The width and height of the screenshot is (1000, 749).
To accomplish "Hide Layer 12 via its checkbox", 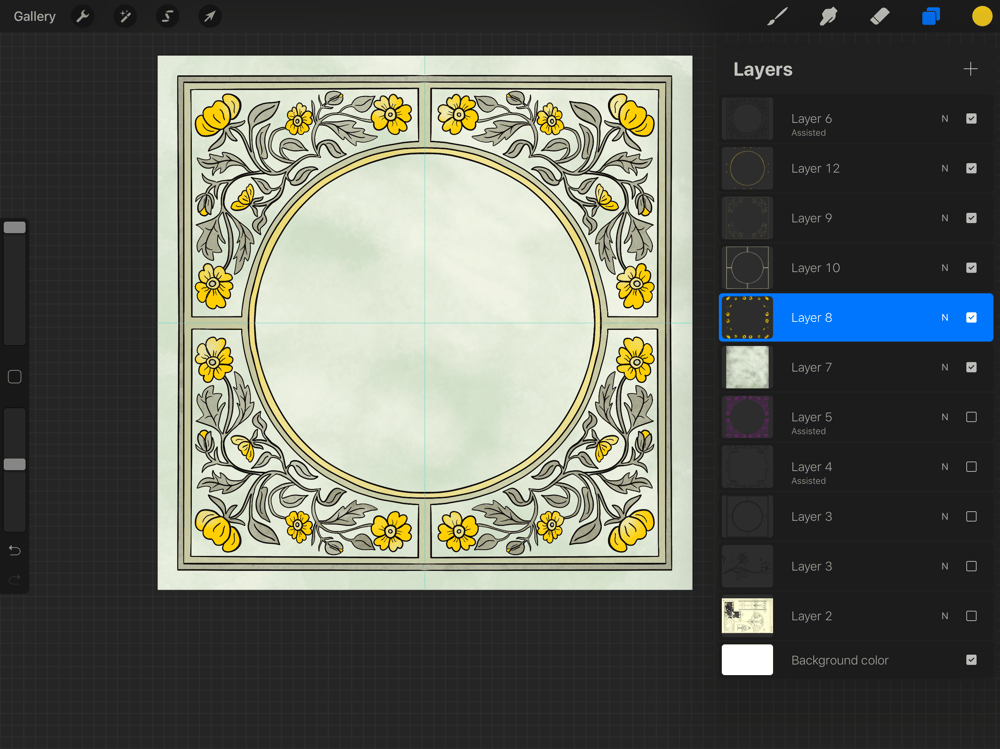I will click(x=971, y=168).
